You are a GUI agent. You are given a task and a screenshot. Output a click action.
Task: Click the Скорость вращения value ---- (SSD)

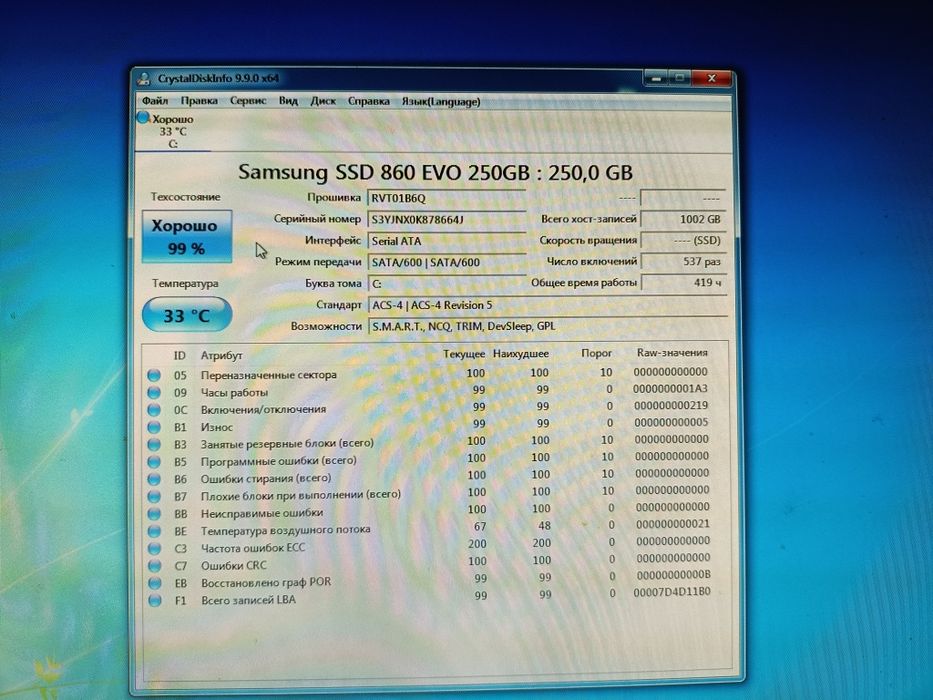(684, 240)
